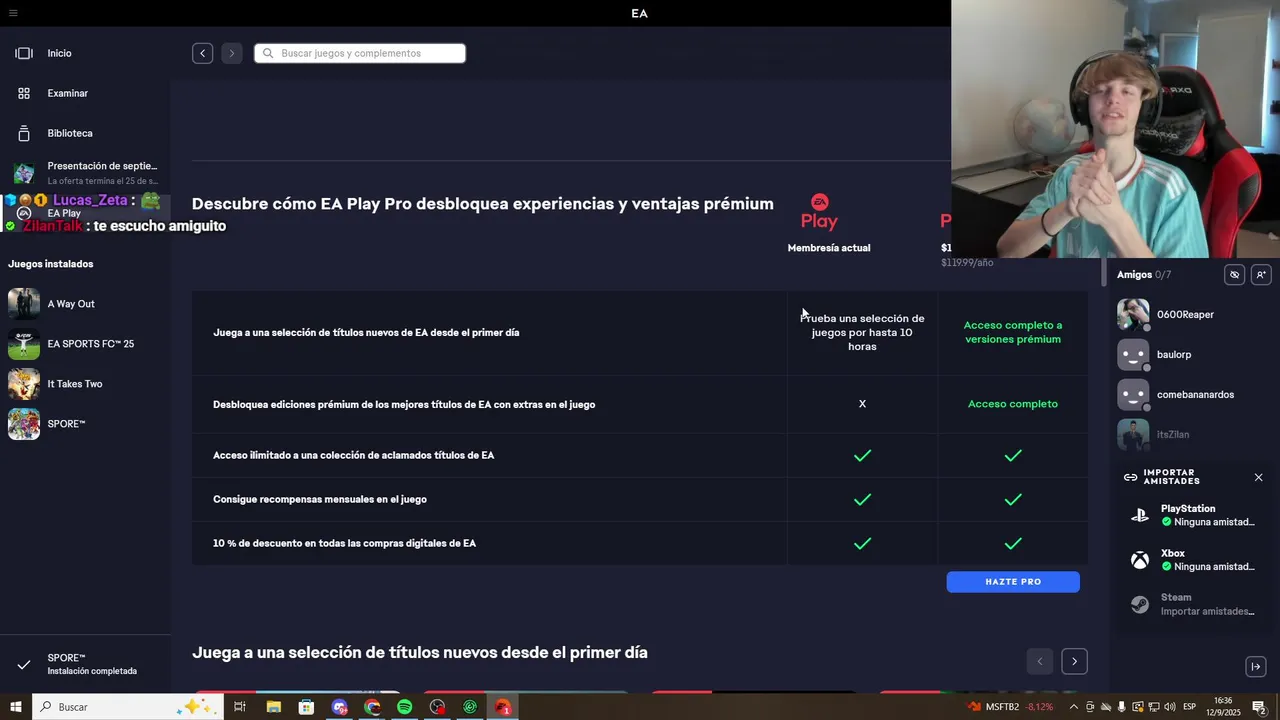
Task: Go to Inicio in the sidebar
Action: 59,53
